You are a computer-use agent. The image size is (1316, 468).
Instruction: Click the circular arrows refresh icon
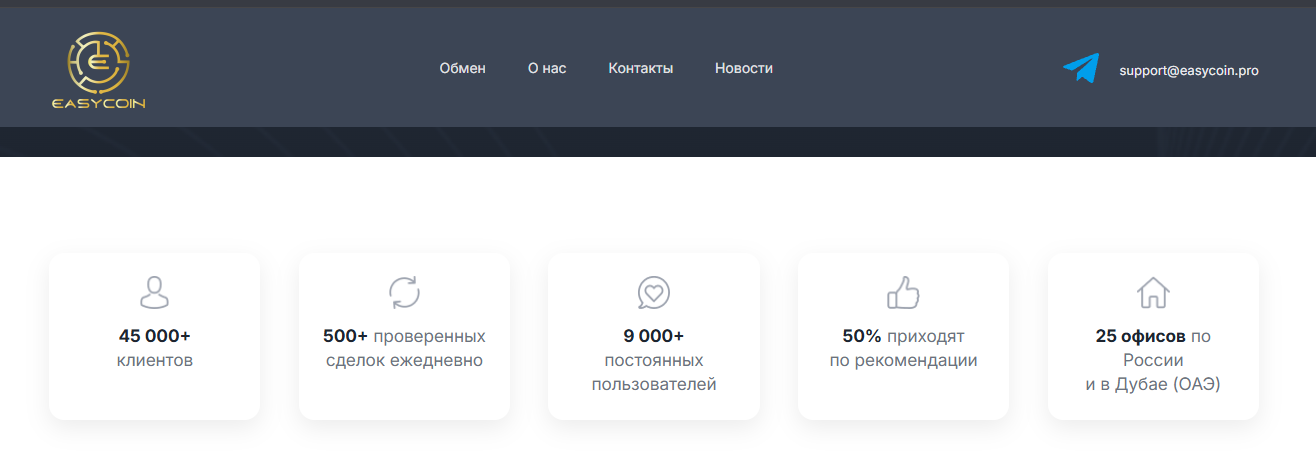(x=404, y=292)
